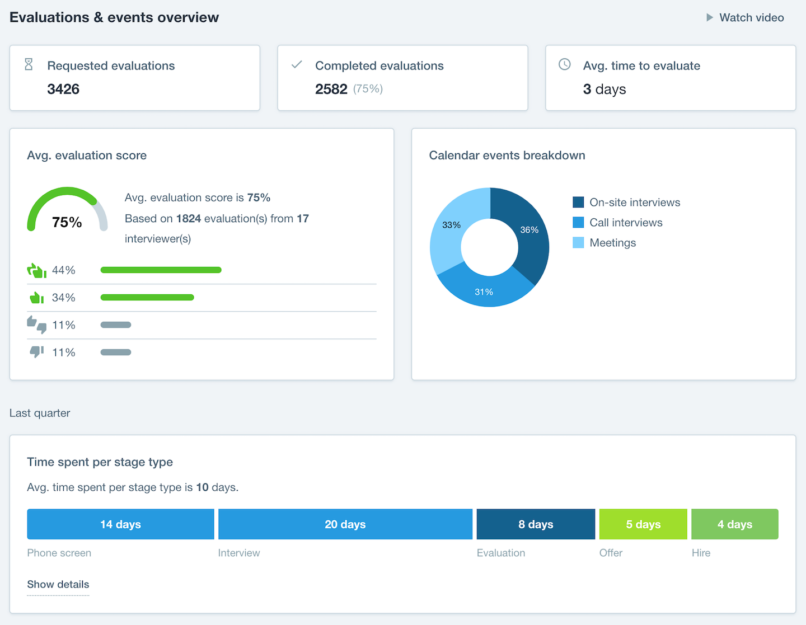806x625 pixels.
Task: Click the checkmark icon beside Completed evaluations
Action: pyautogui.click(x=297, y=64)
